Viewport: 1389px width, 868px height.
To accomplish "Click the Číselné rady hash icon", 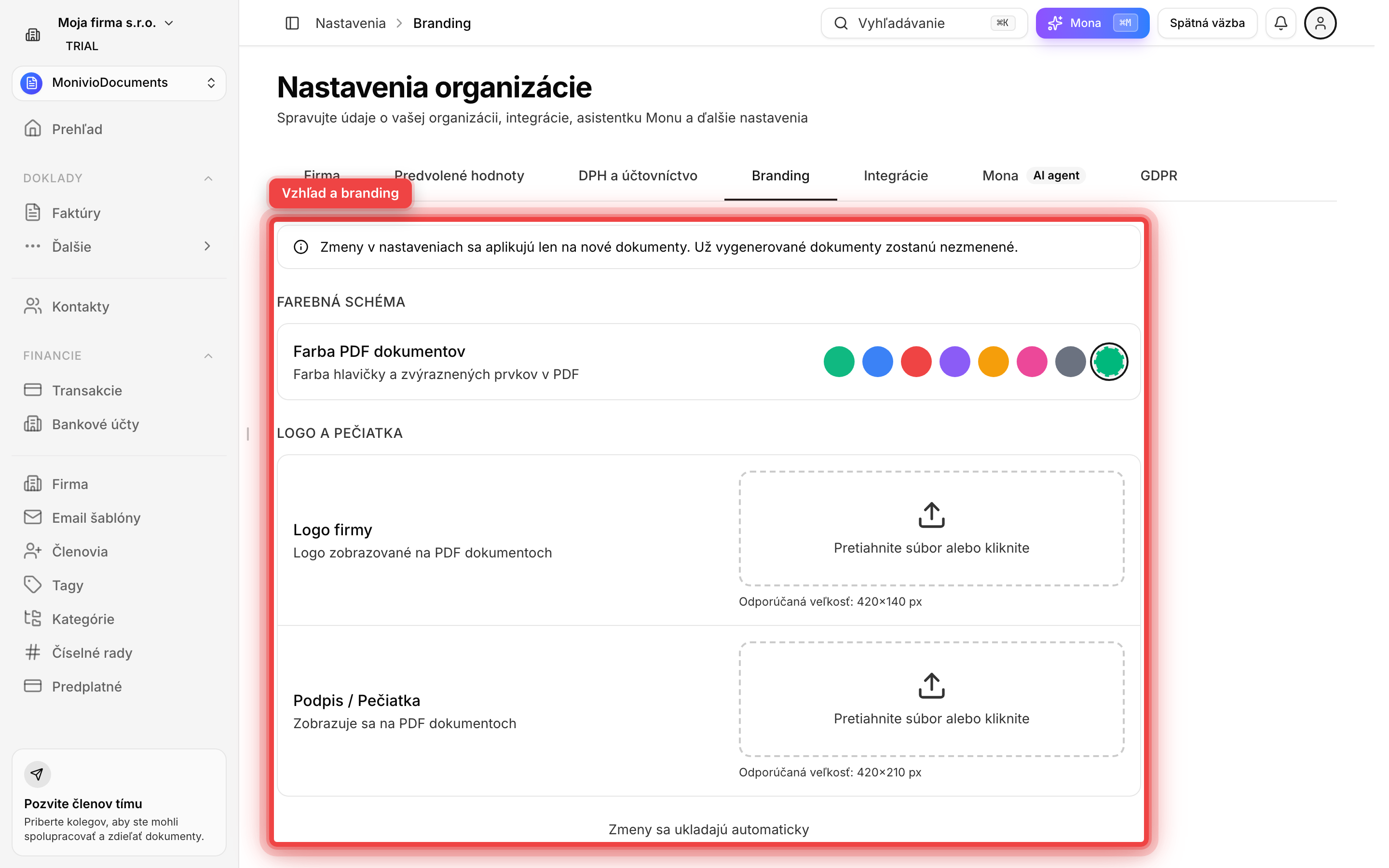I will coord(33,652).
